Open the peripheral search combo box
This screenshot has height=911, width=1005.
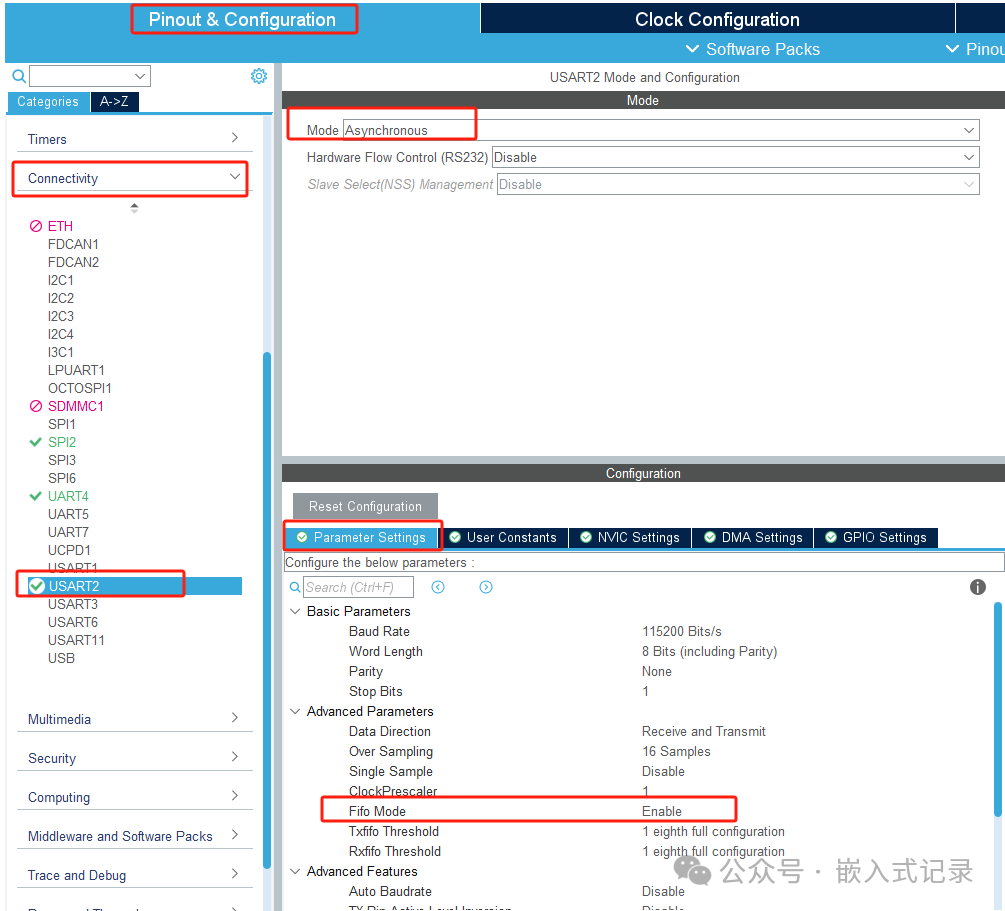(x=90, y=76)
